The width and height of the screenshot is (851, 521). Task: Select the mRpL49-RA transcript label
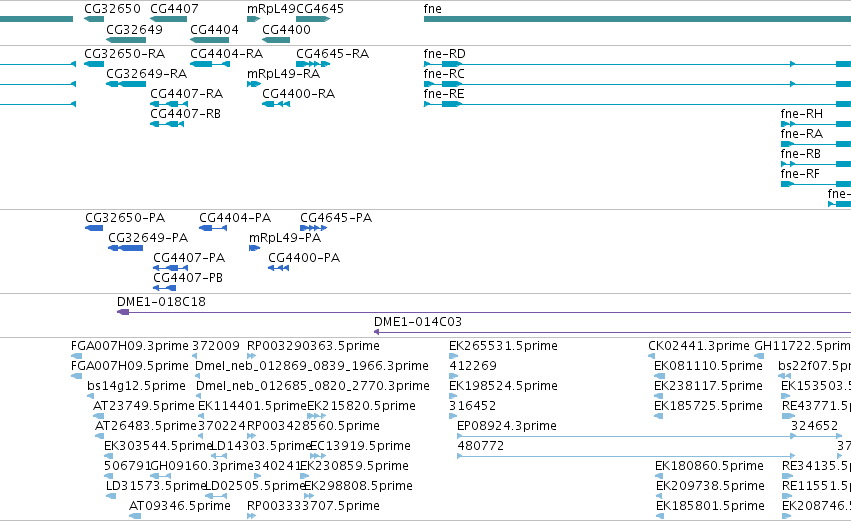click(283, 74)
